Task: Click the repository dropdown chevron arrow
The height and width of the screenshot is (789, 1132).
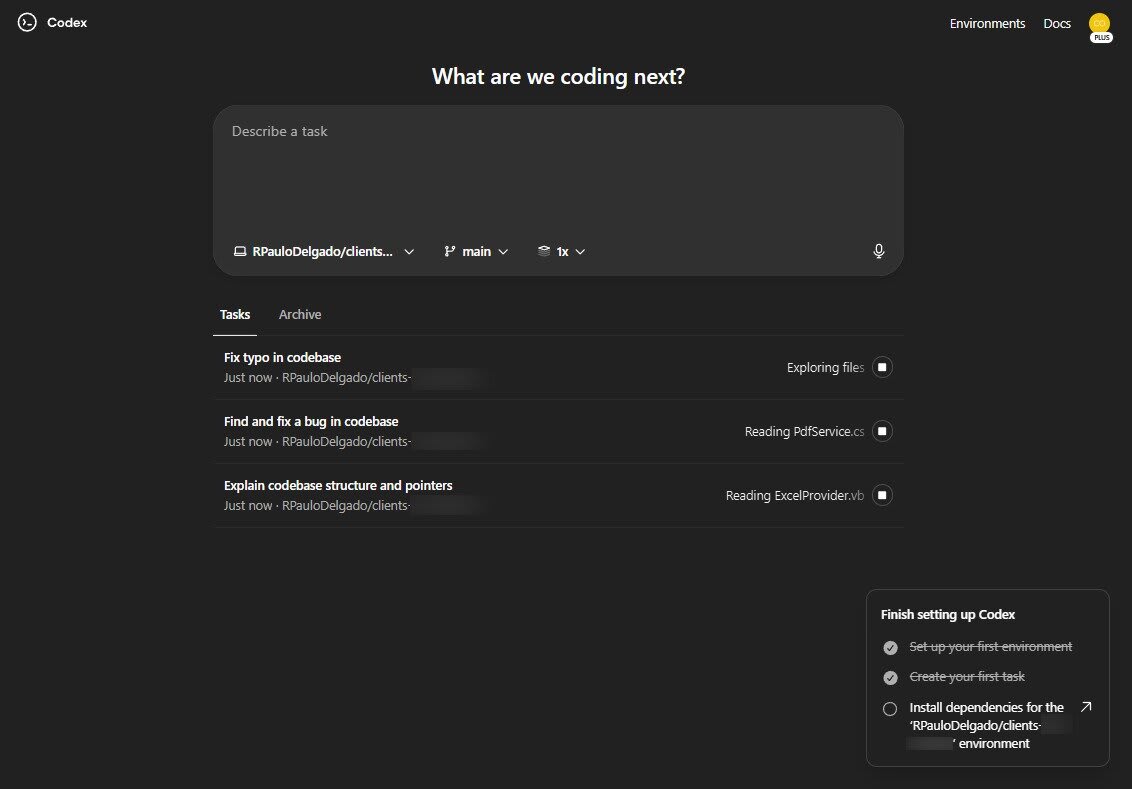Action: 409,252
